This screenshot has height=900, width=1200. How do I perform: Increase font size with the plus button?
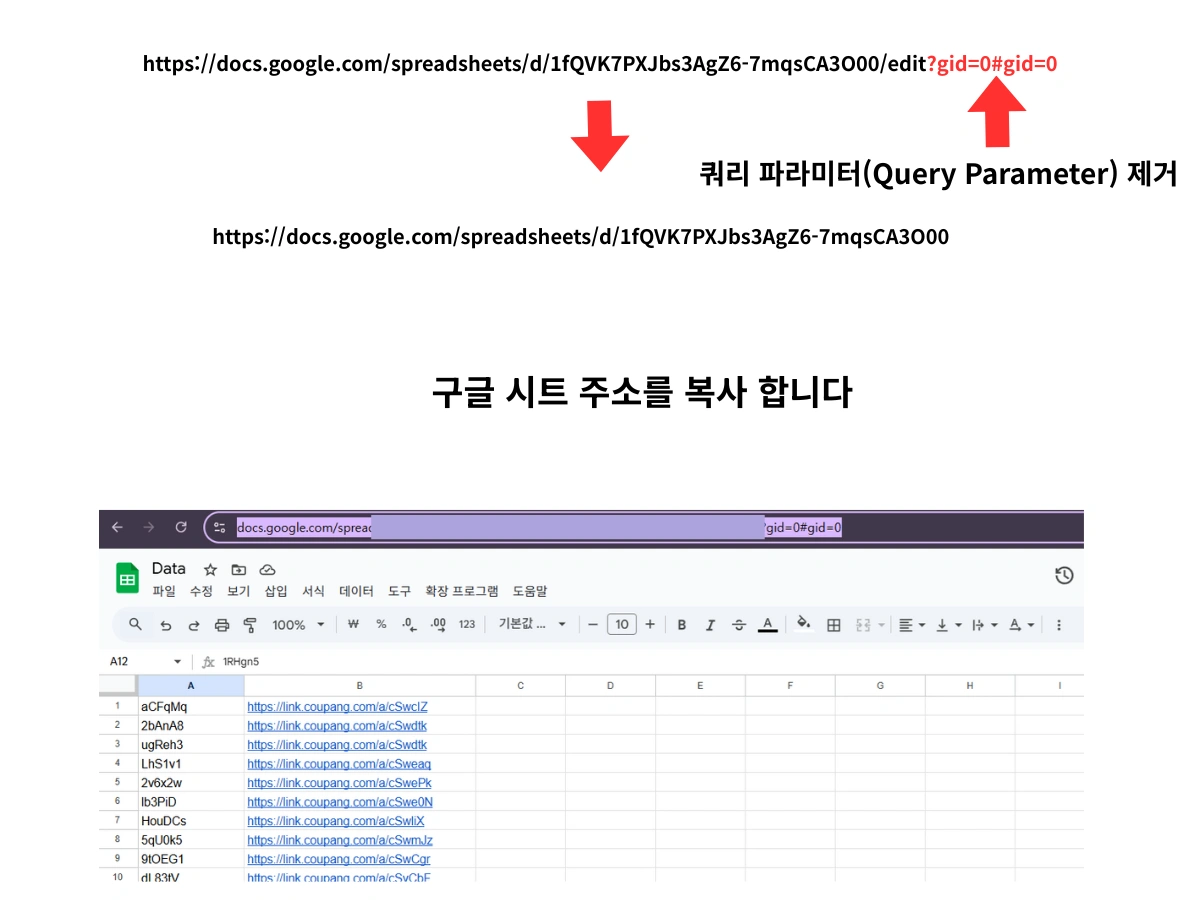point(650,624)
